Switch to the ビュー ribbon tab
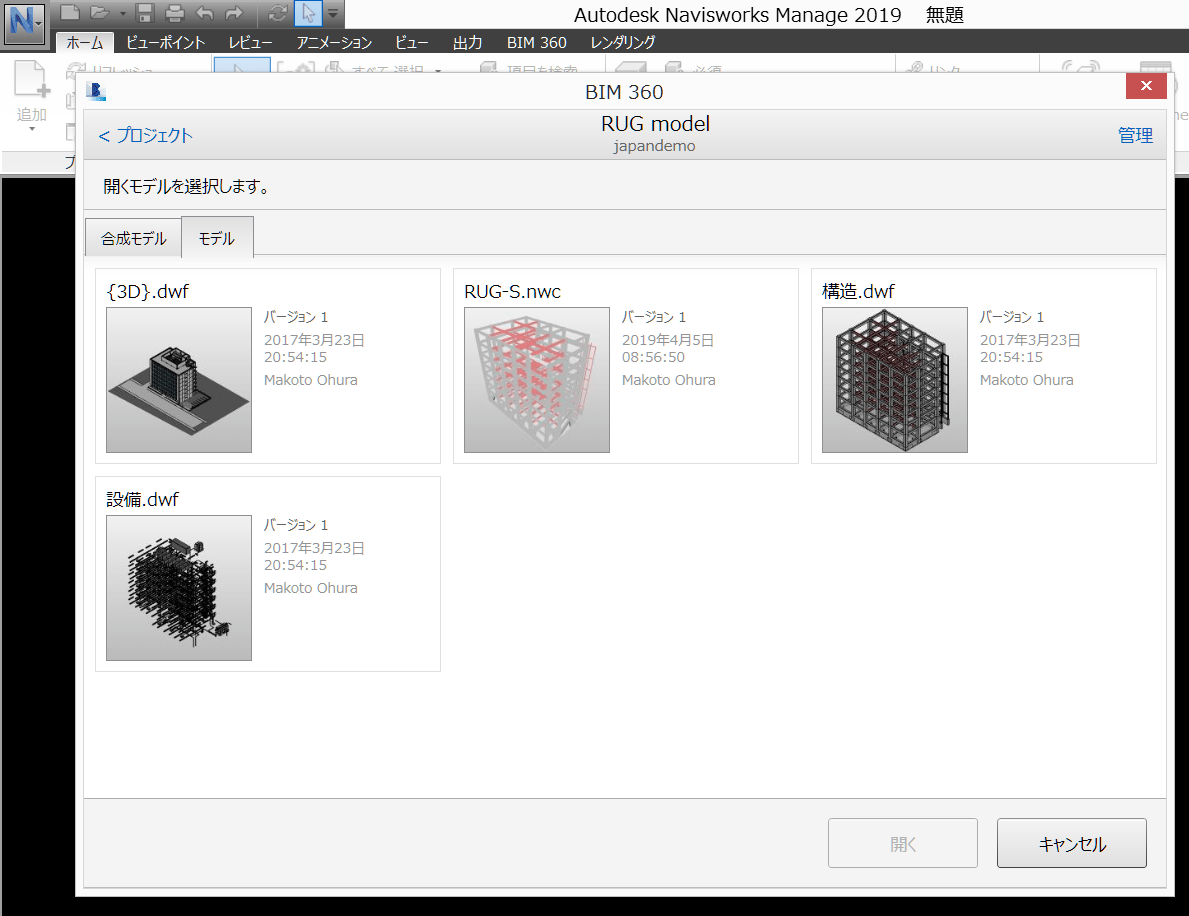This screenshot has width=1189, height=916. tap(412, 42)
